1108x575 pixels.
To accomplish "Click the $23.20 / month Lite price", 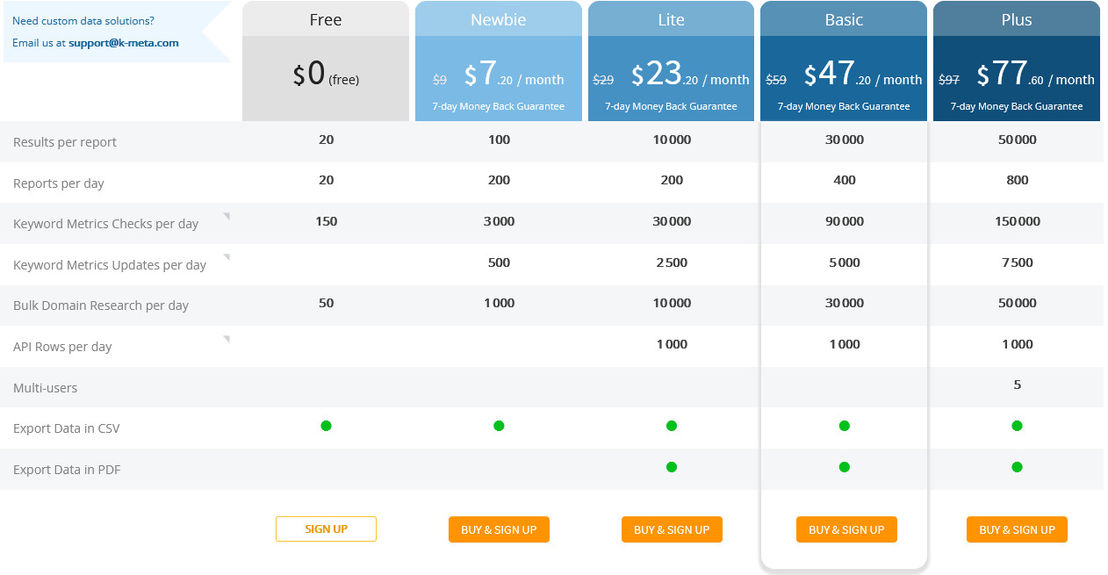I will click(x=690, y=74).
